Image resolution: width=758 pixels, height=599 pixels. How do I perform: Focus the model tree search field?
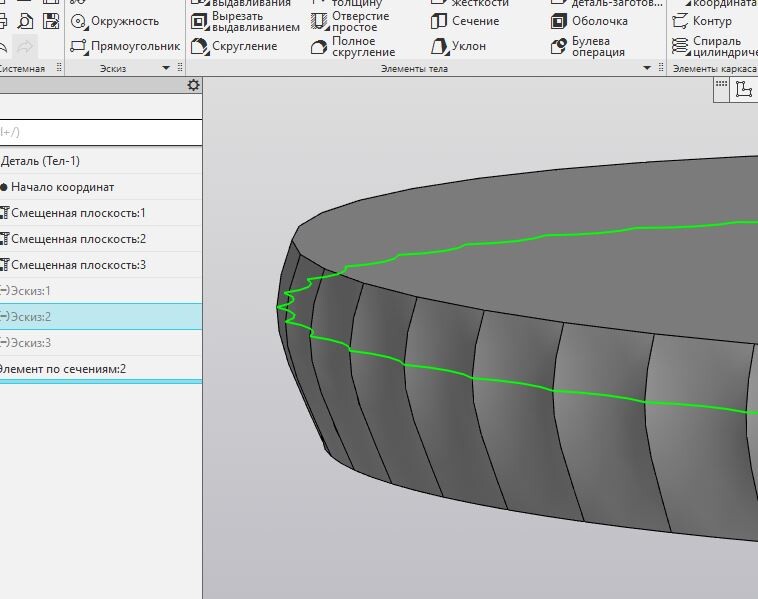(x=100, y=132)
